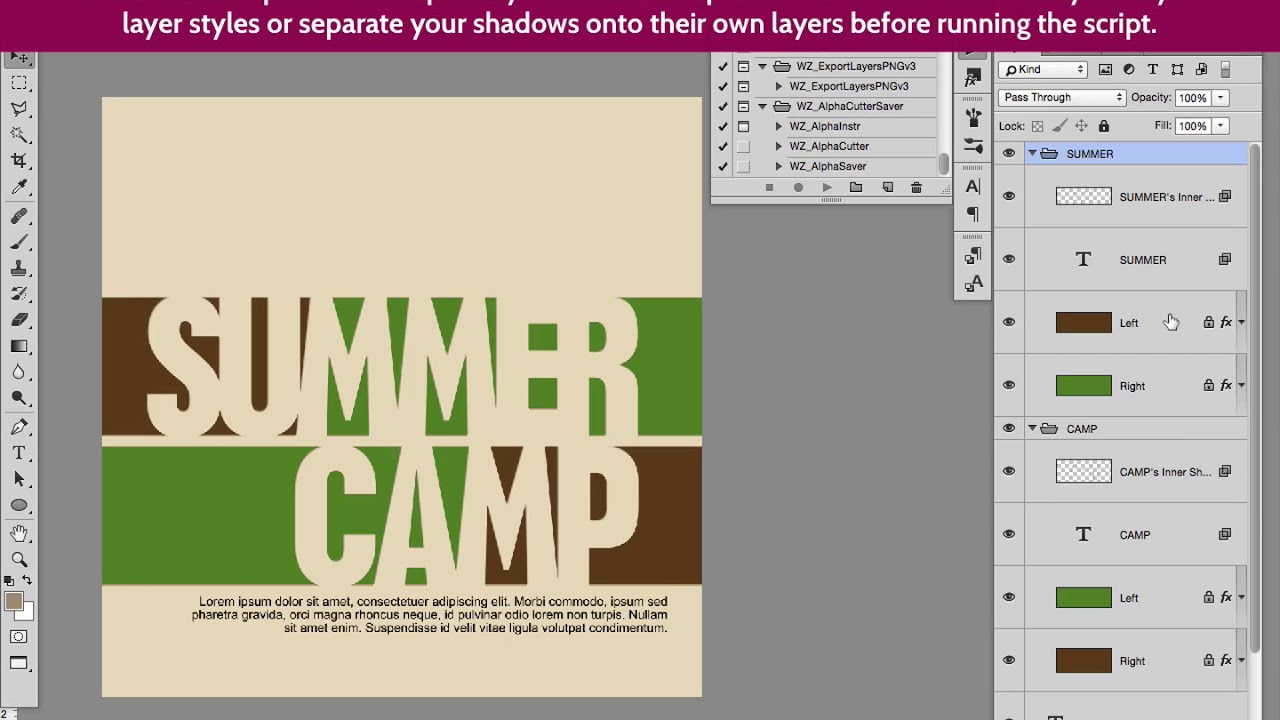Filter layers by adjustment layers icon
Viewport: 1280px width, 720px height.
(x=1129, y=69)
